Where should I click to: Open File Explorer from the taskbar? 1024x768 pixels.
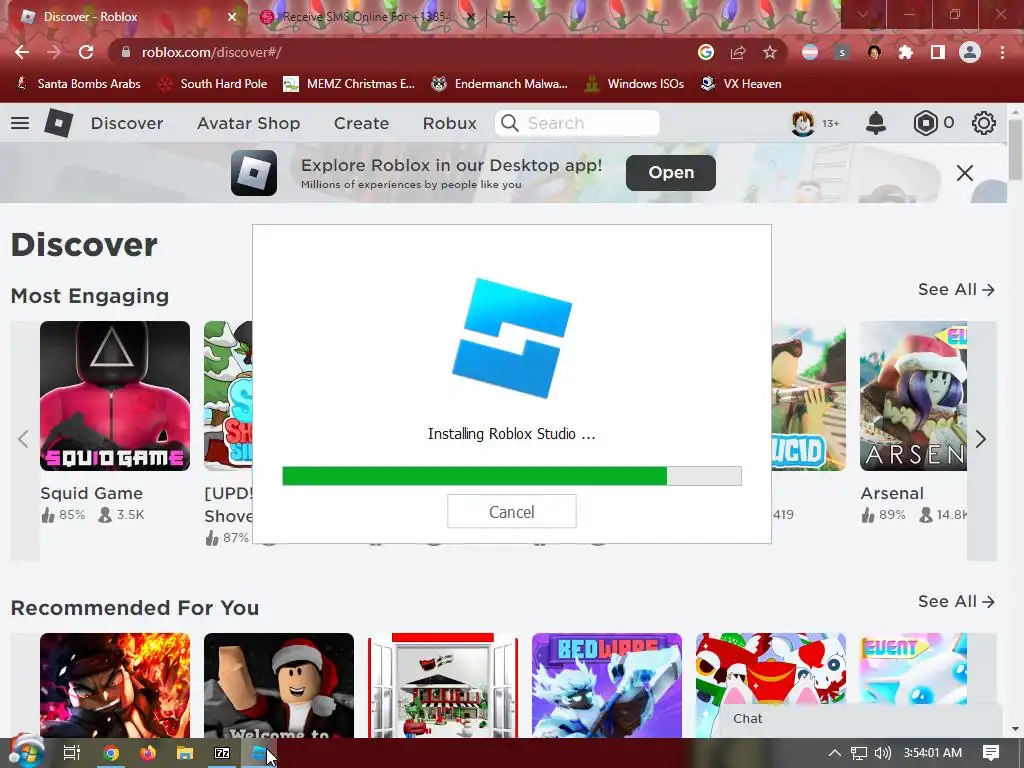click(185, 753)
